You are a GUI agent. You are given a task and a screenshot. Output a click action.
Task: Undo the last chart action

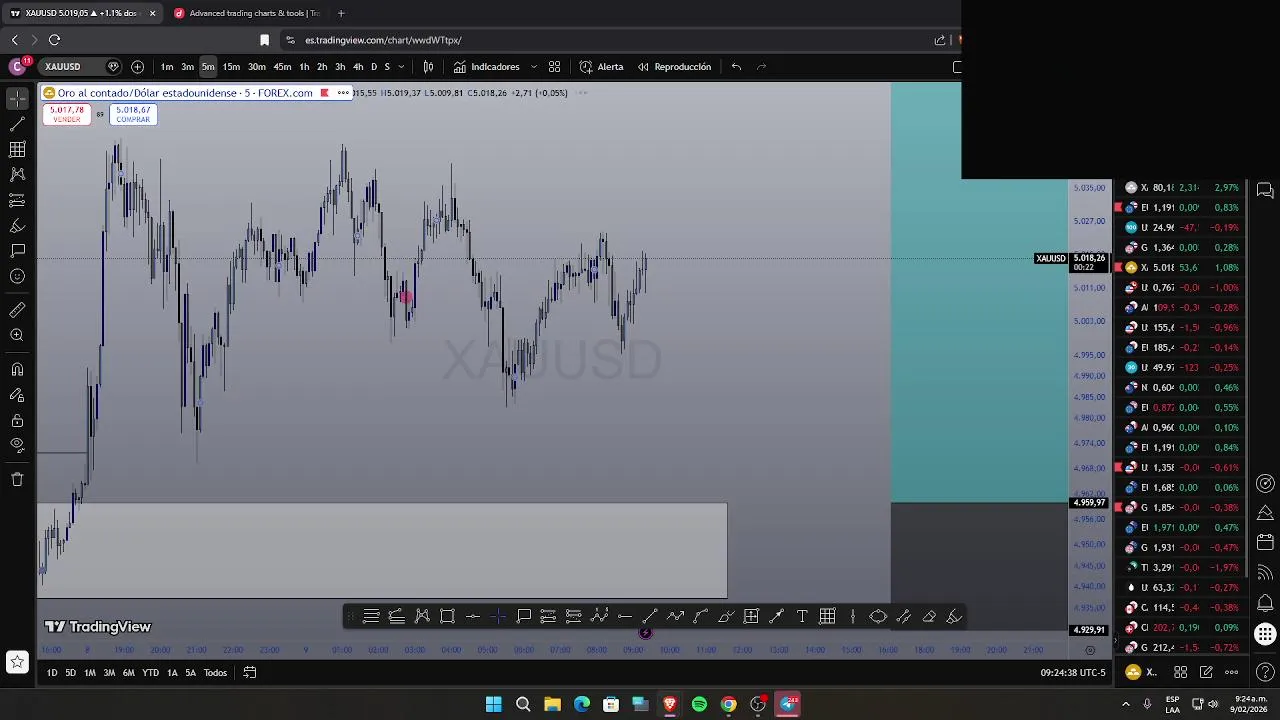click(x=736, y=67)
